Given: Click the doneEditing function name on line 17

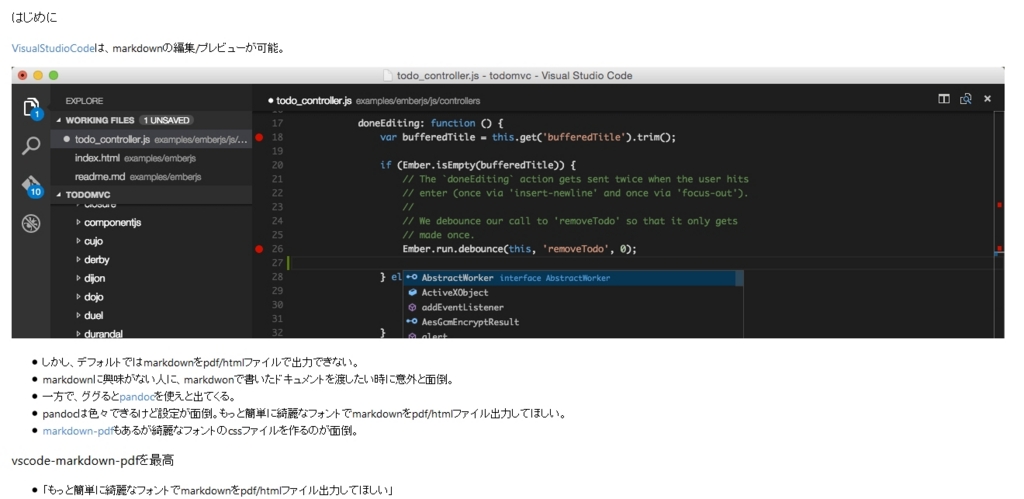Looking at the screenshot, I should click(391, 123).
